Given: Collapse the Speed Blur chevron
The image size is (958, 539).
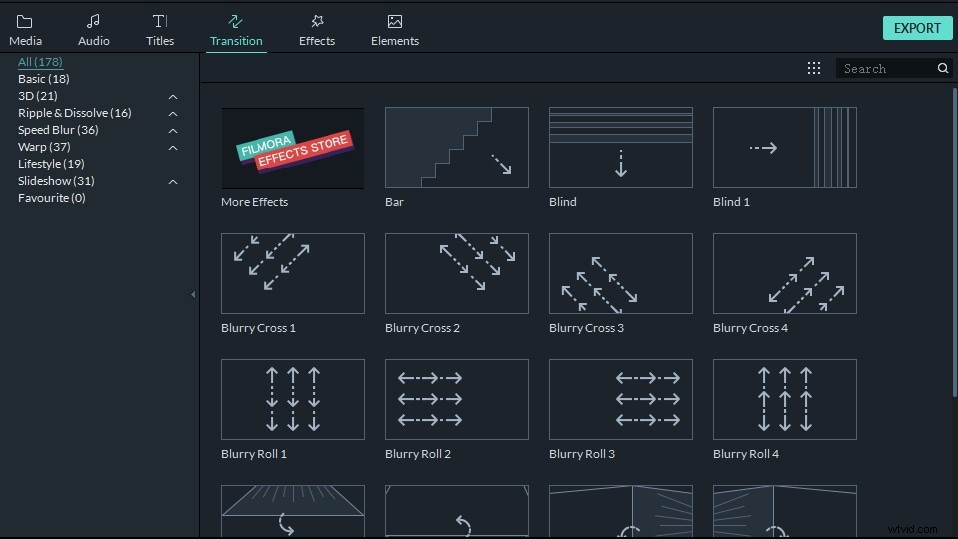Looking at the screenshot, I should [x=173, y=131].
